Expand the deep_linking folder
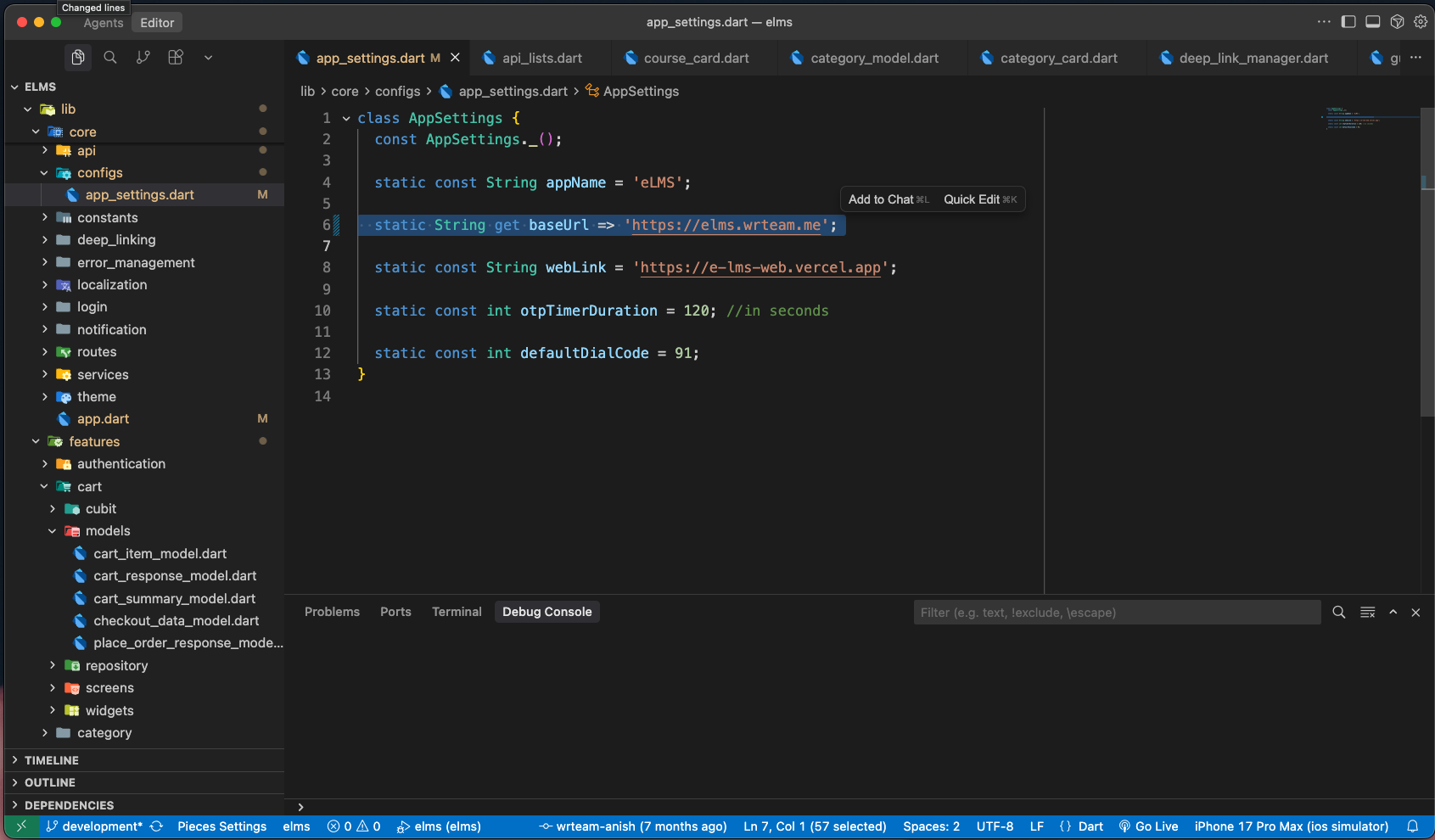This screenshot has height=840, width=1435. 116,240
